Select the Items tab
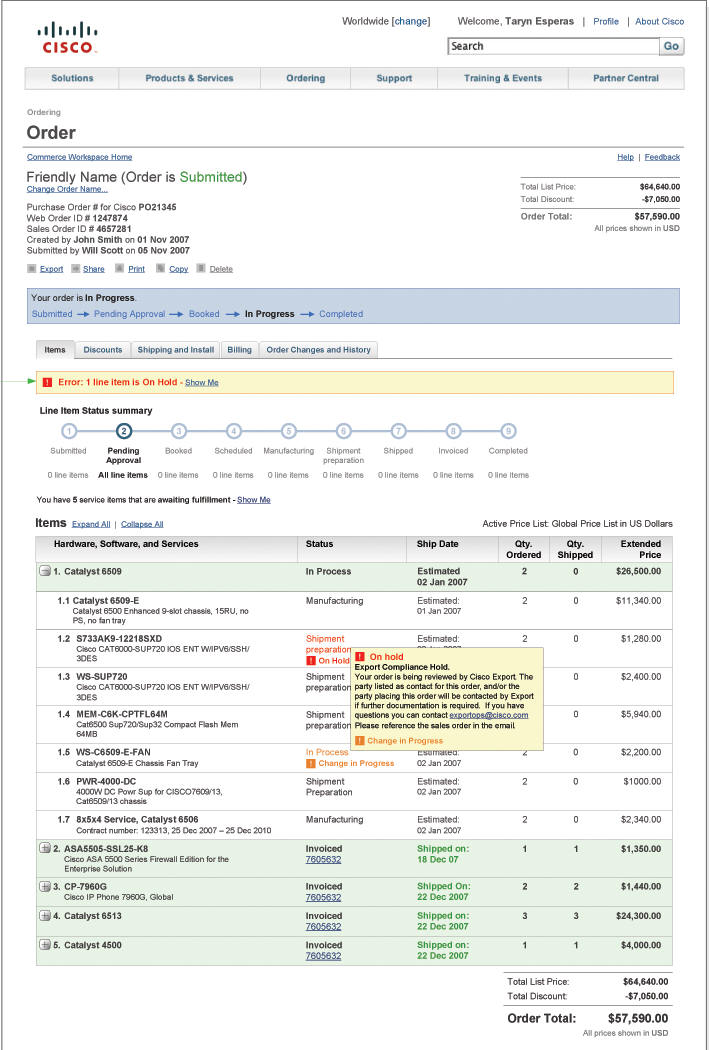The width and height of the screenshot is (709, 1050). (55, 350)
